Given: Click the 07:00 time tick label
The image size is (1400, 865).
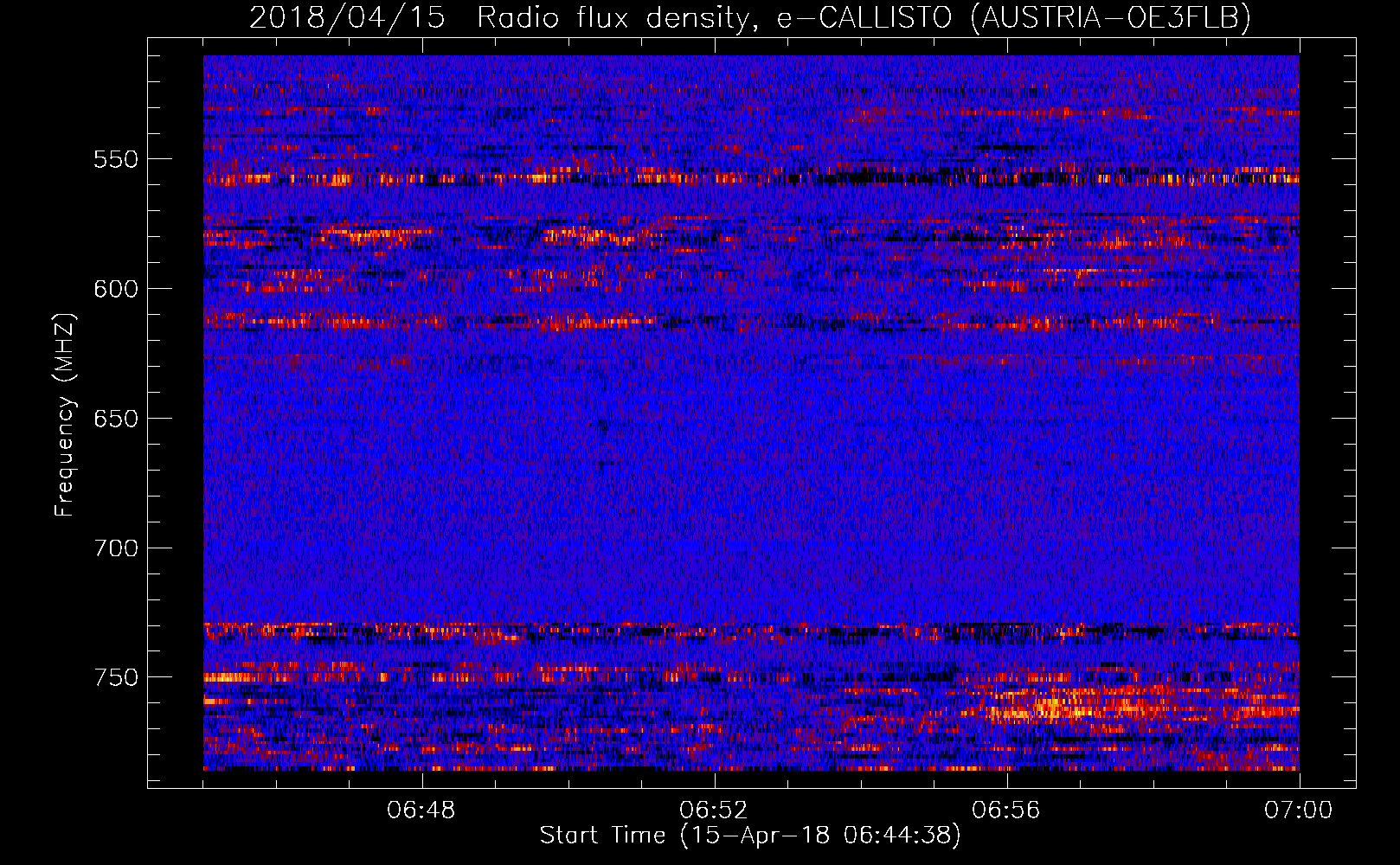Looking at the screenshot, I should [1299, 811].
